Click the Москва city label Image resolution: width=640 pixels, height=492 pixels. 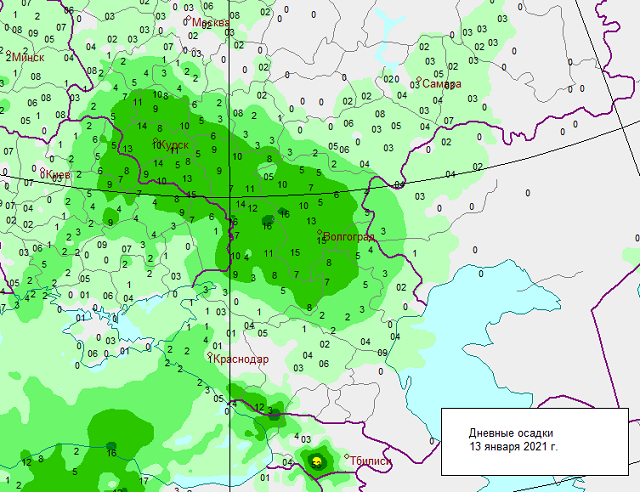(210, 23)
